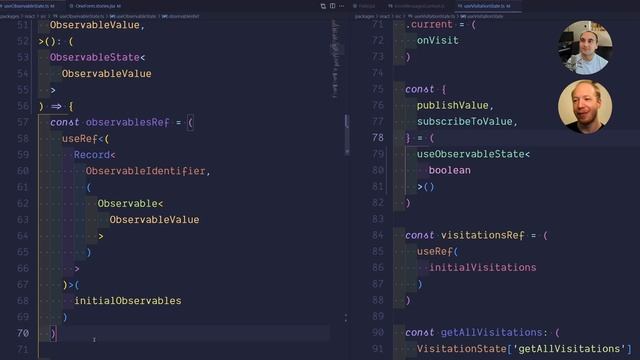Click 'VisitationState' on line 91
This screenshot has height=360, width=640.
coord(461,349)
